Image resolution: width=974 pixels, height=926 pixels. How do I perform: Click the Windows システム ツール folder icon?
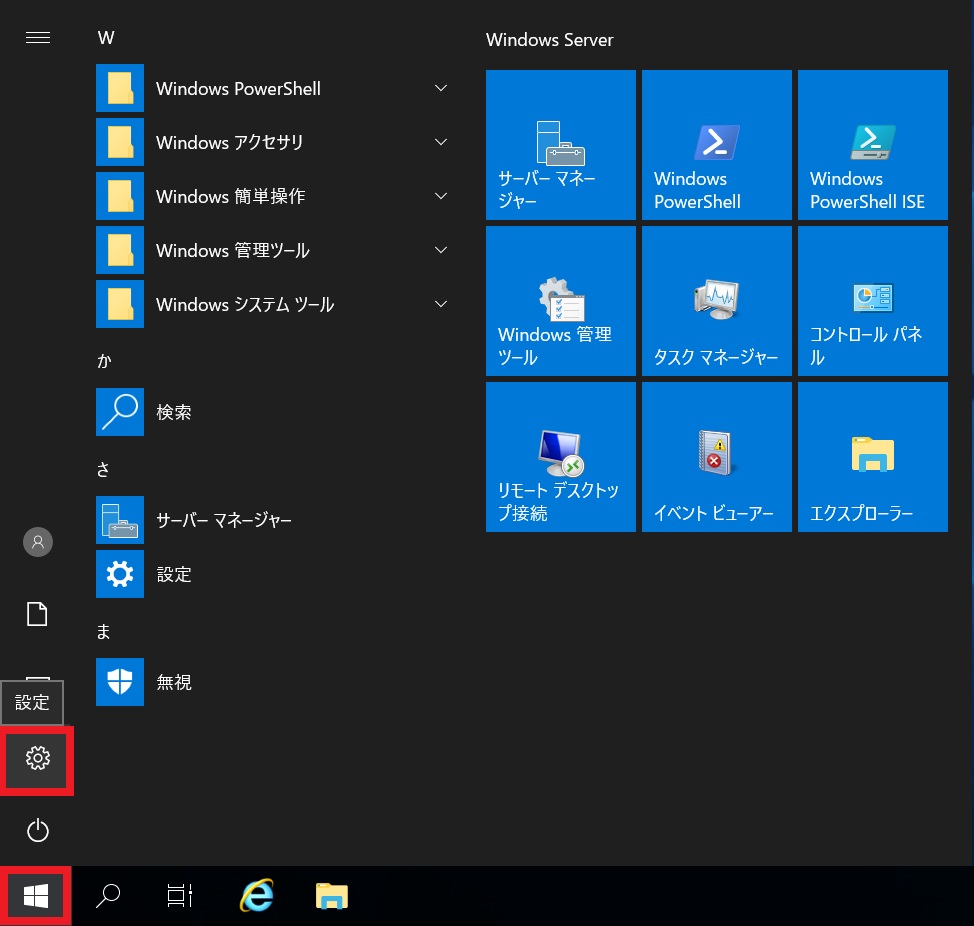tap(120, 304)
